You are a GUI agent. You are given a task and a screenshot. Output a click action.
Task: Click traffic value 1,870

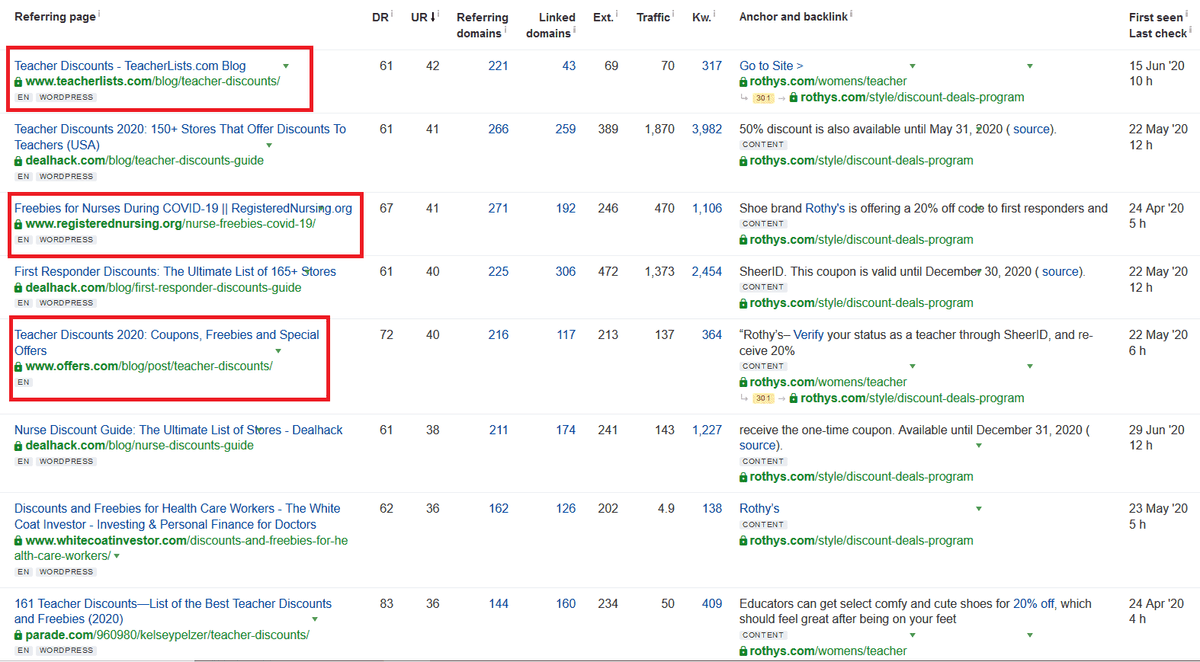click(x=660, y=129)
